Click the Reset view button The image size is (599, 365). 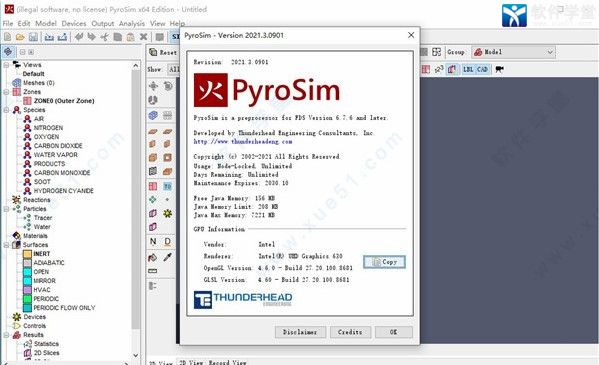pos(163,52)
